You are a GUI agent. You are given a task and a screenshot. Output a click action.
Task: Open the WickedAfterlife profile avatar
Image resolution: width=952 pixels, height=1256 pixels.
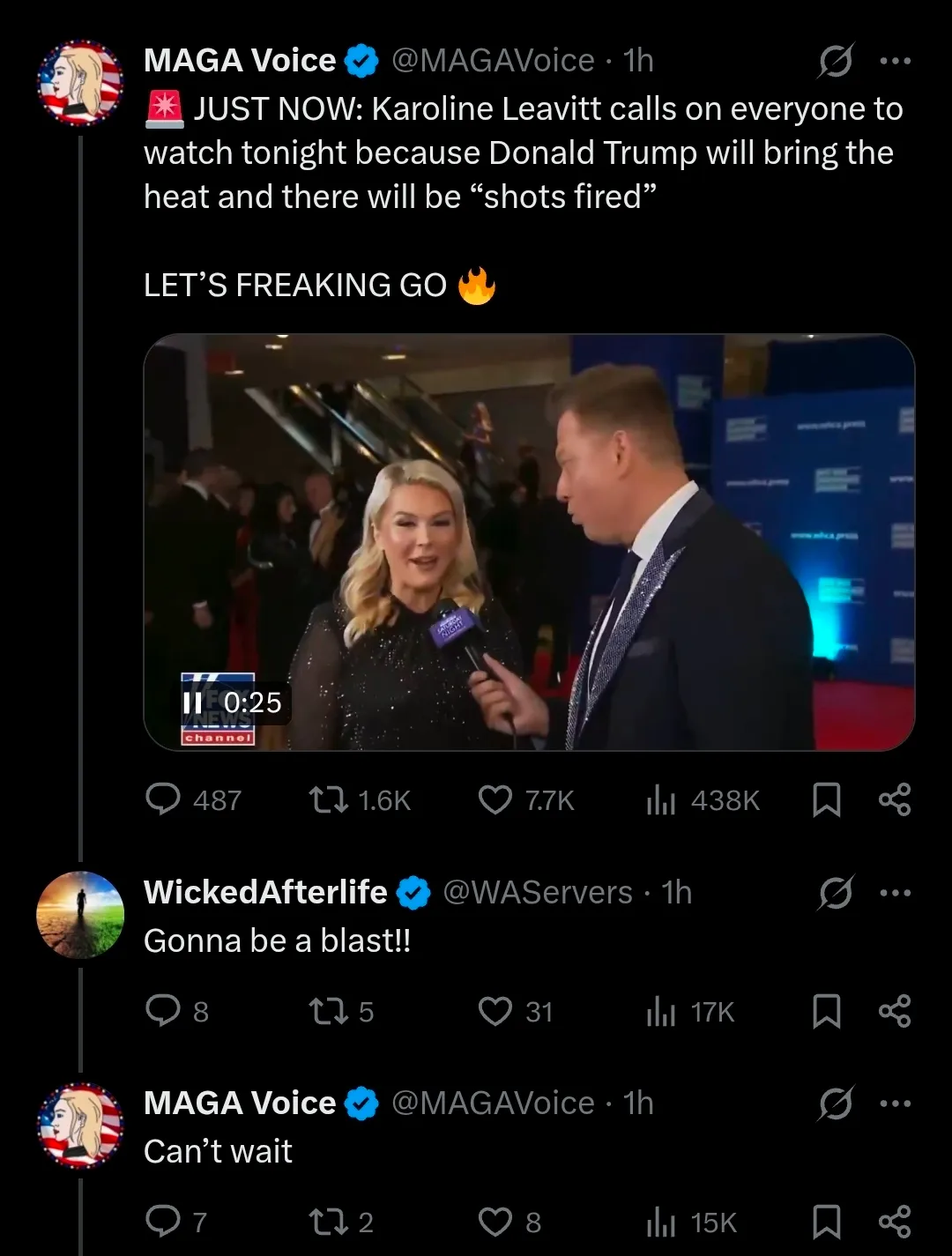point(80,915)
